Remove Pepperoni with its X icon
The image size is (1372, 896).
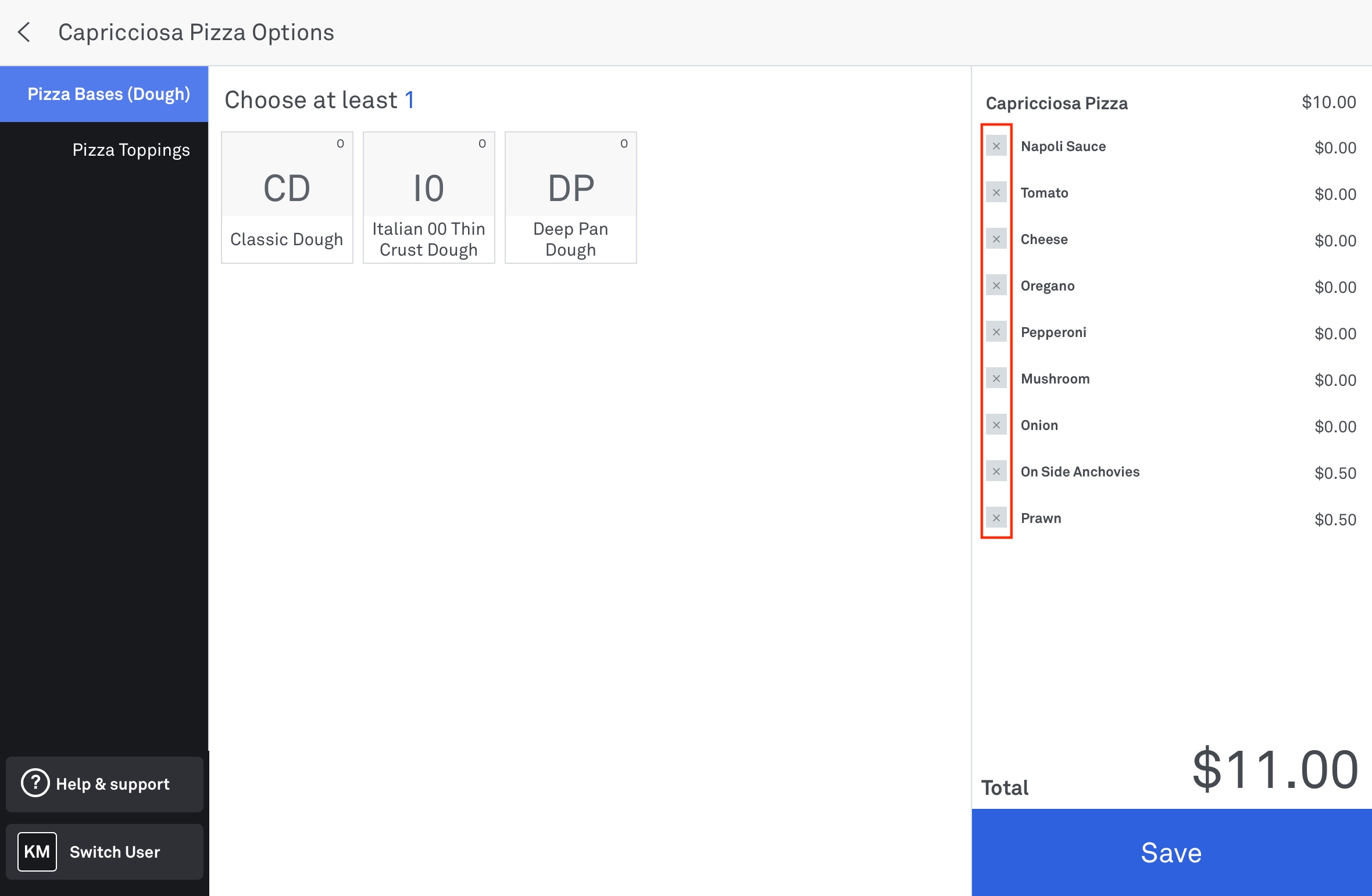coord(996,332)
